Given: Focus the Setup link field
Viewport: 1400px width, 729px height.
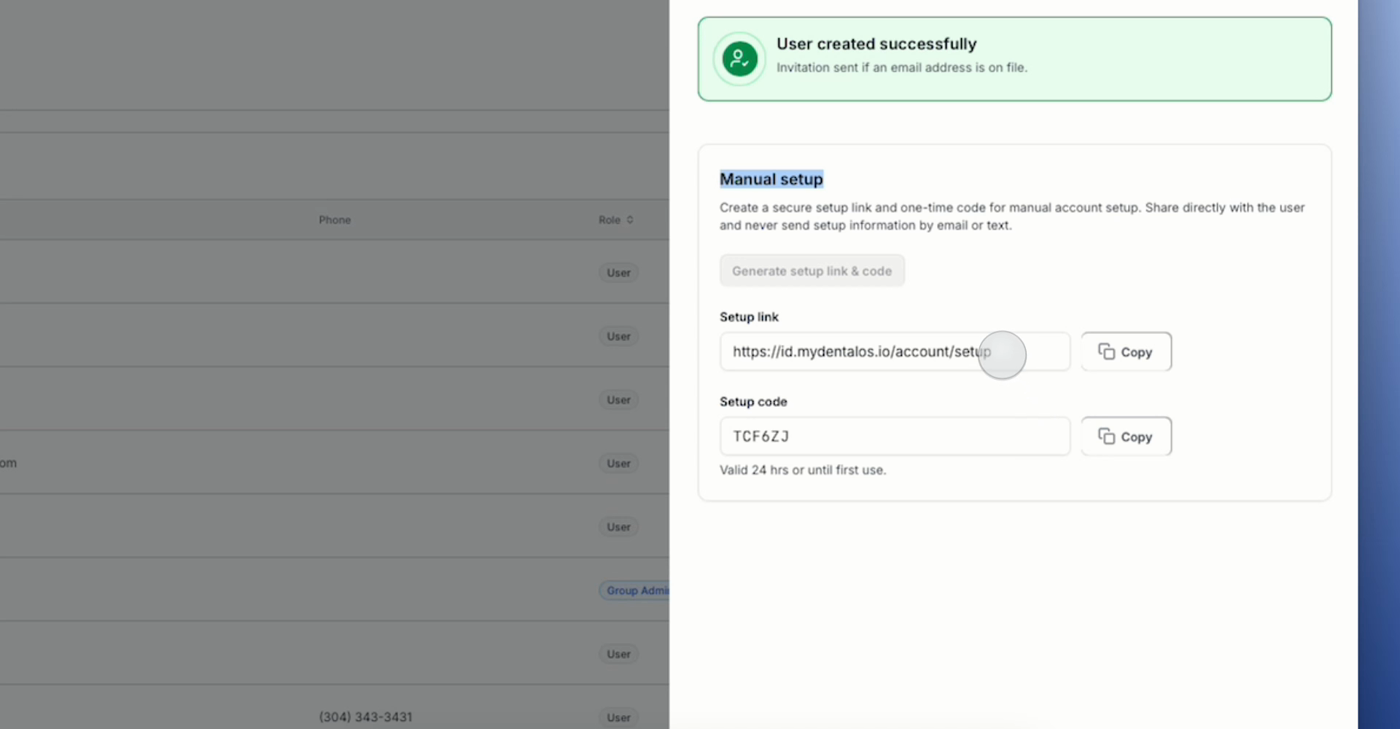Looking at the screenshot, I should (x=895, y=352).
